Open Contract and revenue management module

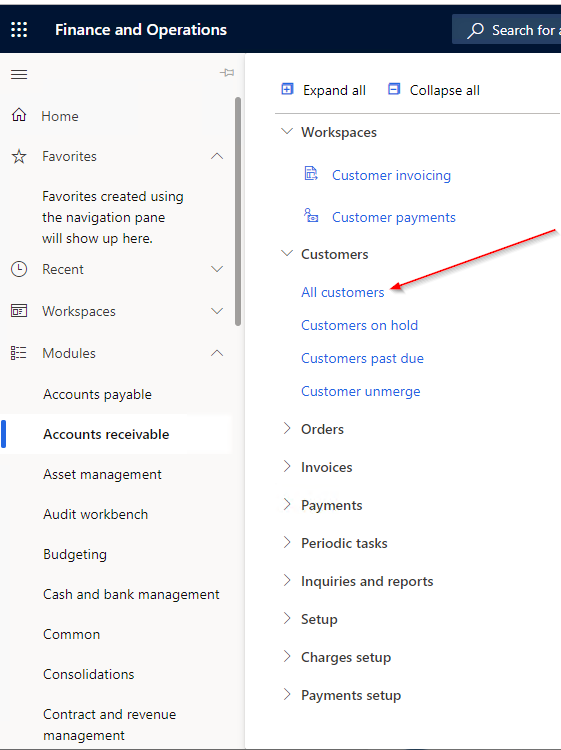[x=110, y=725]
